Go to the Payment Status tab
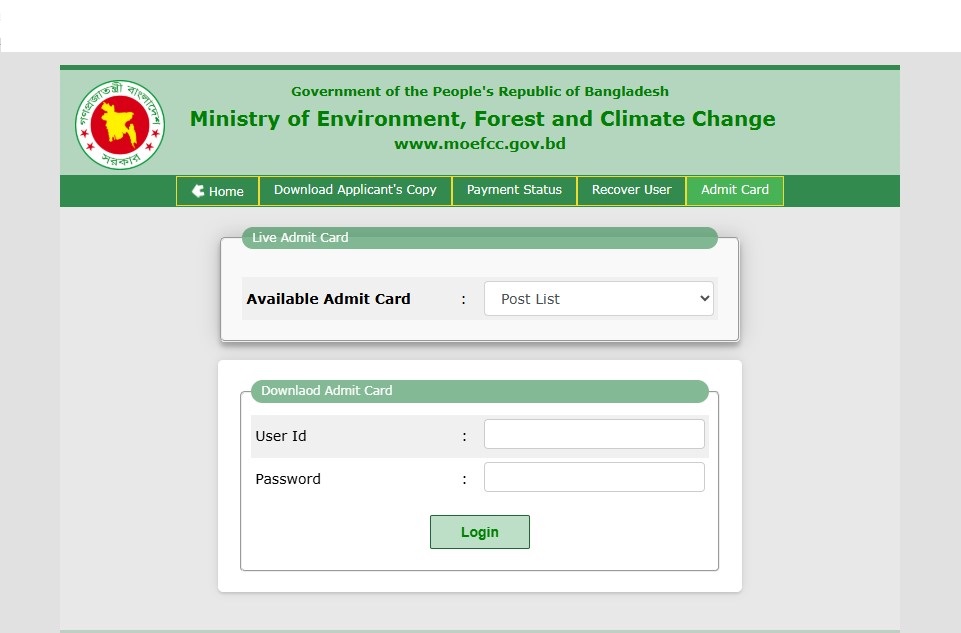This screenshot has width=961, height=633. [514, 190]
